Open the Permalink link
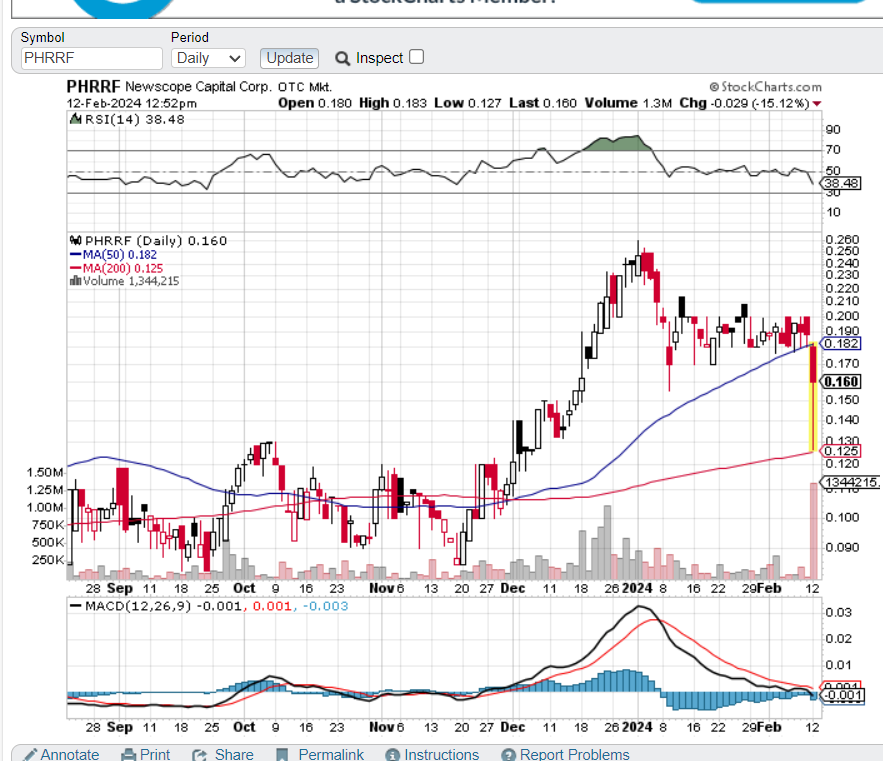Image resolution: width=883 pixels, height=761 pixels. click(x=331, y=754)
